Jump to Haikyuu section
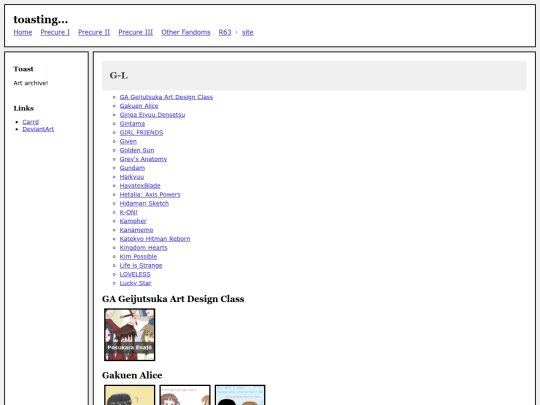Screen dimensions: 540x405 coord(132,177)
